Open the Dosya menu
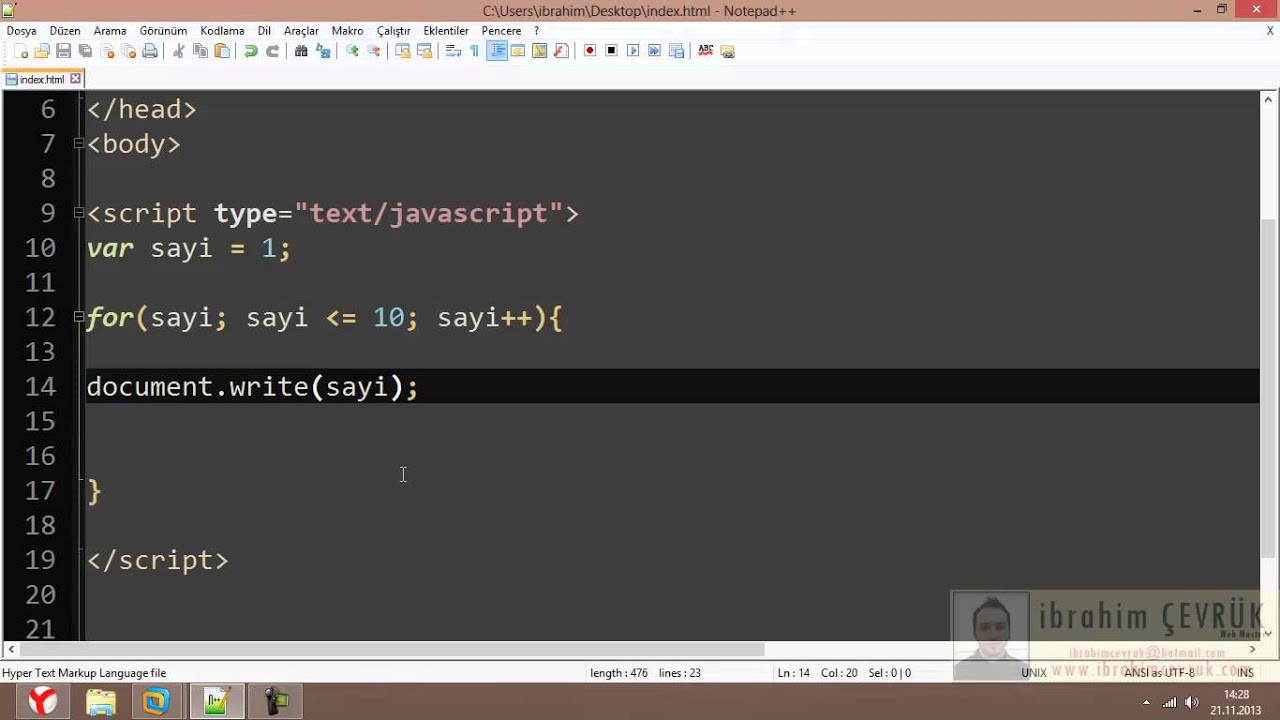This screenshot has width=1280, height=720. pos(21,31)
